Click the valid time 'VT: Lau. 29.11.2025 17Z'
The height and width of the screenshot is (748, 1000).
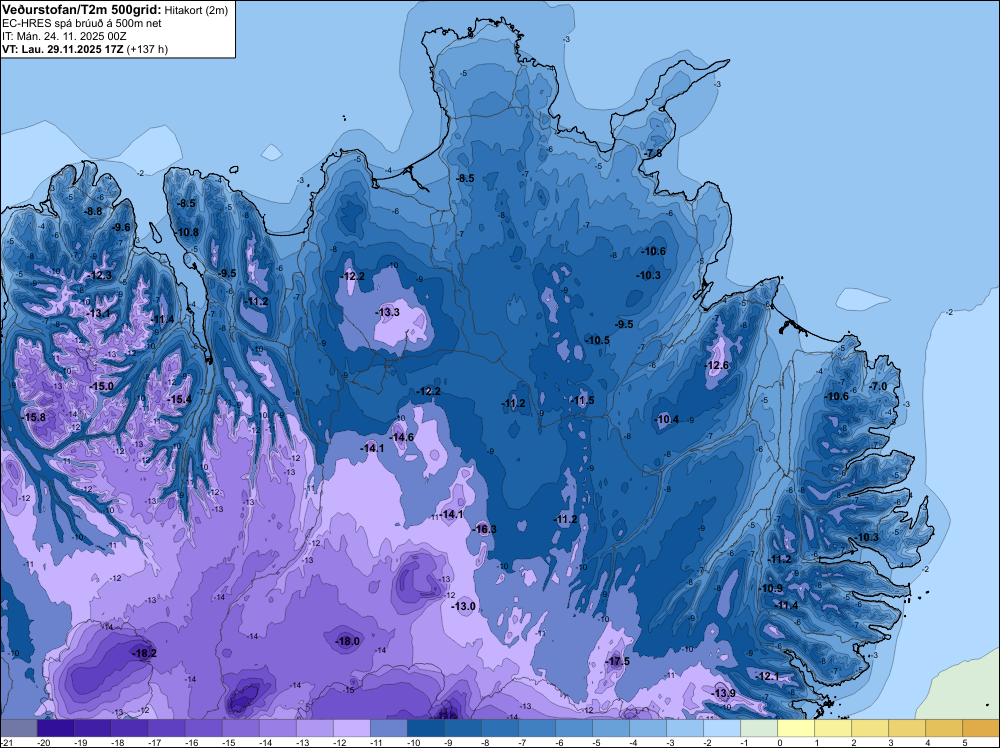point(62,49)
